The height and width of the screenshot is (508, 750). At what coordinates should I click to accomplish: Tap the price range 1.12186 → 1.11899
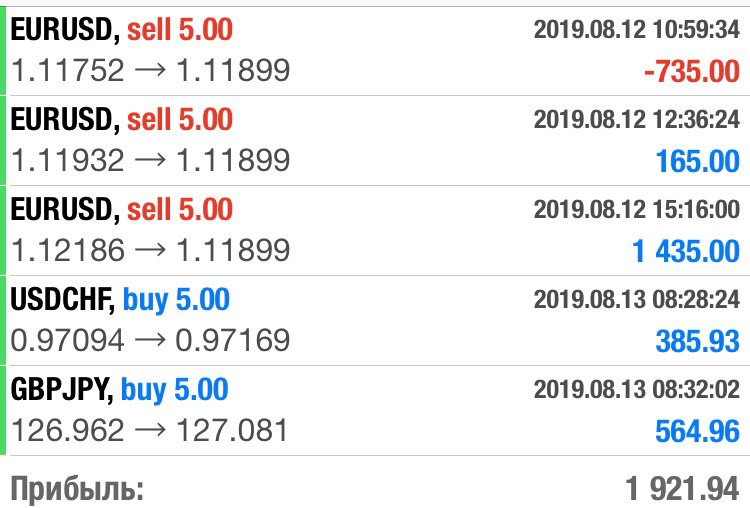pyautogui.click(x=150, y=250)
